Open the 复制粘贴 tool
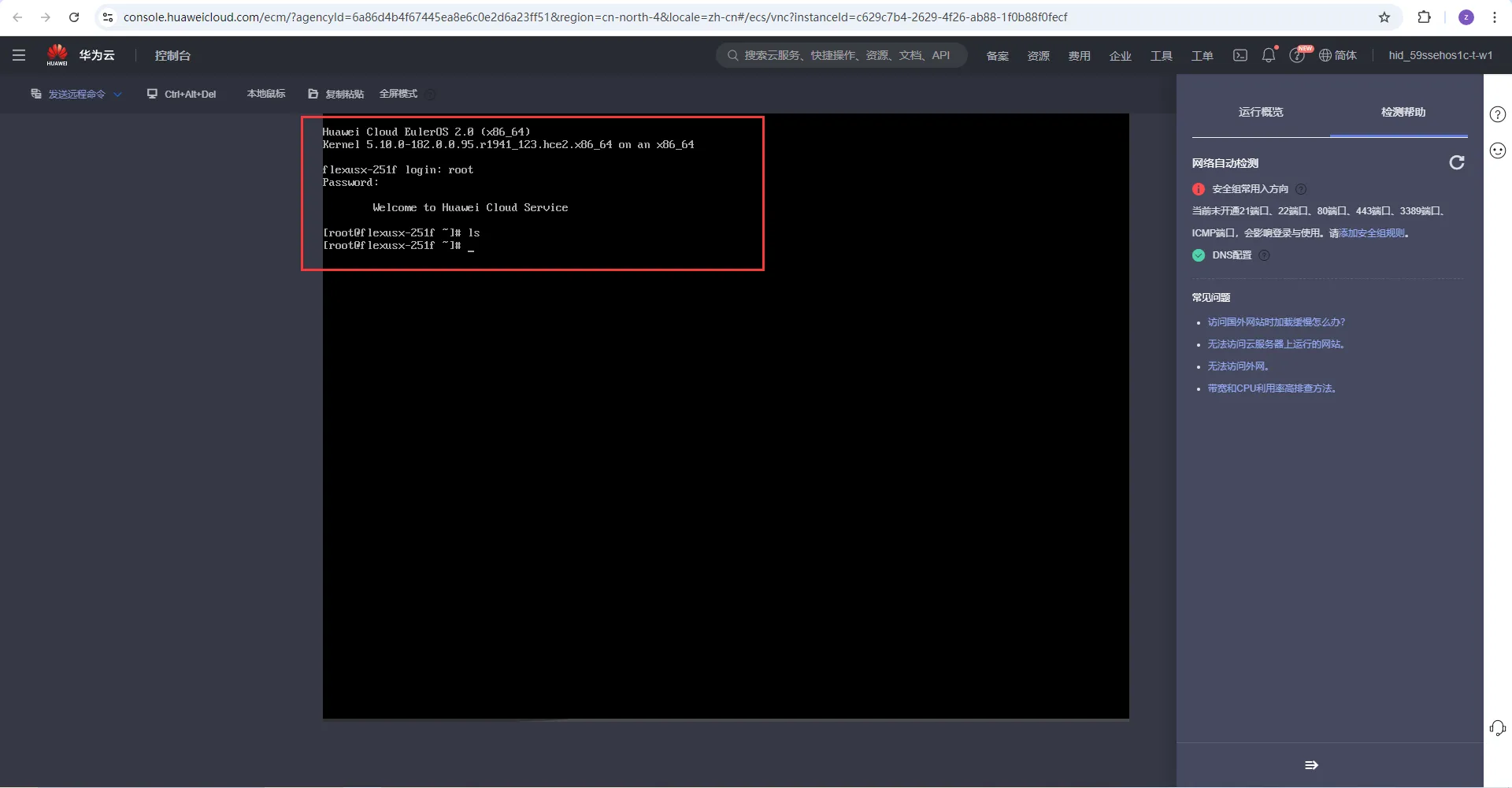 pos(336,94)
